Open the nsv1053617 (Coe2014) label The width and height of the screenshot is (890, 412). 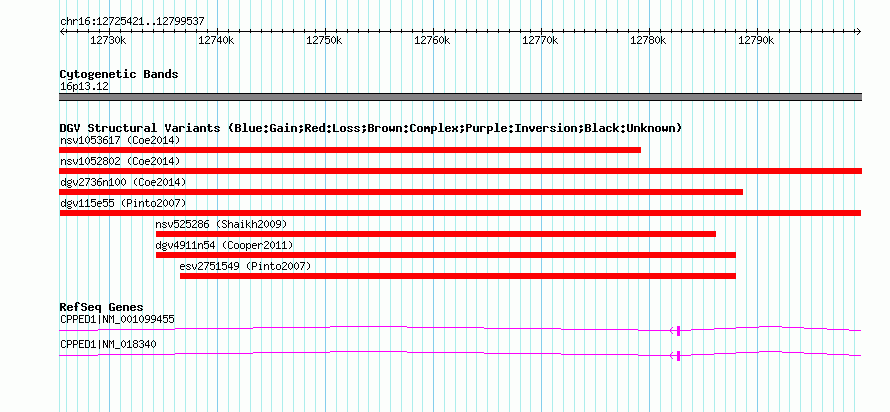coord(120,140)
